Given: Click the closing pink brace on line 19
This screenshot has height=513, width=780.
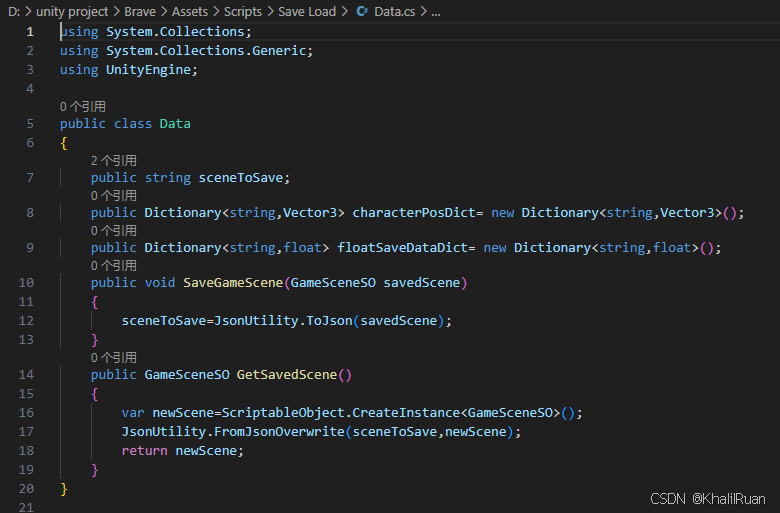Looking at the screenshot, I should [95, 470].
